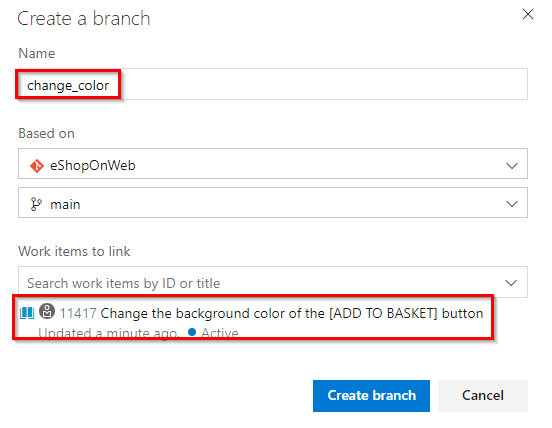Click the branch icon next to main
The image size is (552, 428).
coord(36,204)
